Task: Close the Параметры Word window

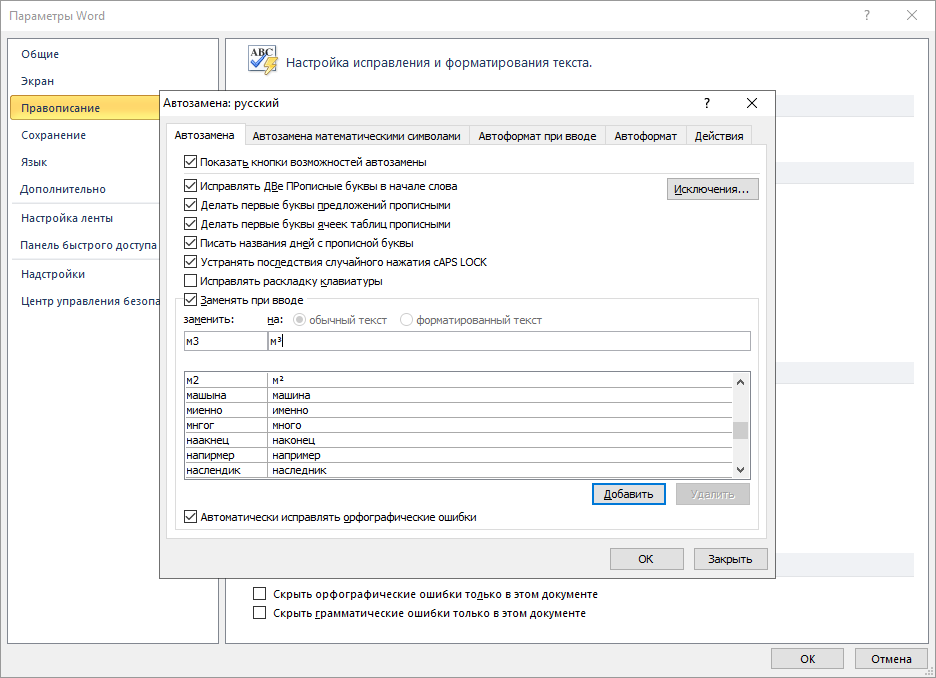Action: click(x=912, y=16)
